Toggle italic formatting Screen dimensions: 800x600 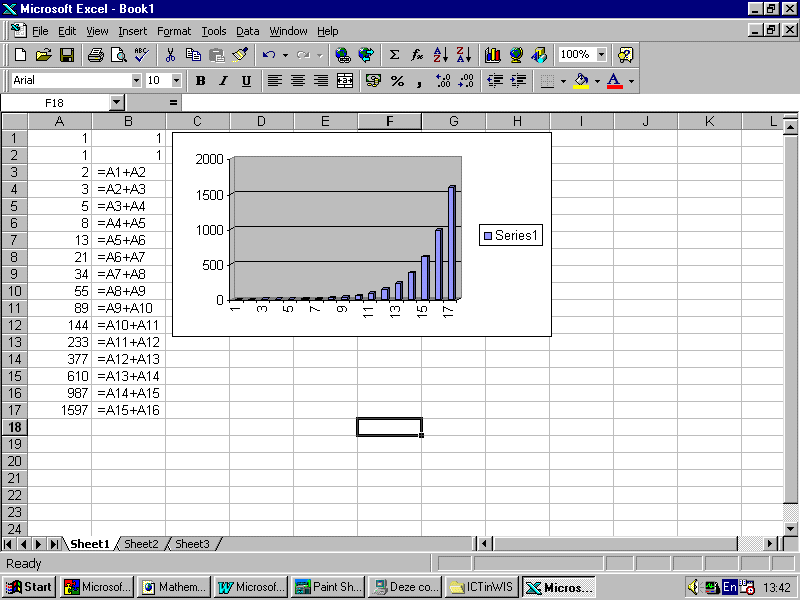[223, 81]
